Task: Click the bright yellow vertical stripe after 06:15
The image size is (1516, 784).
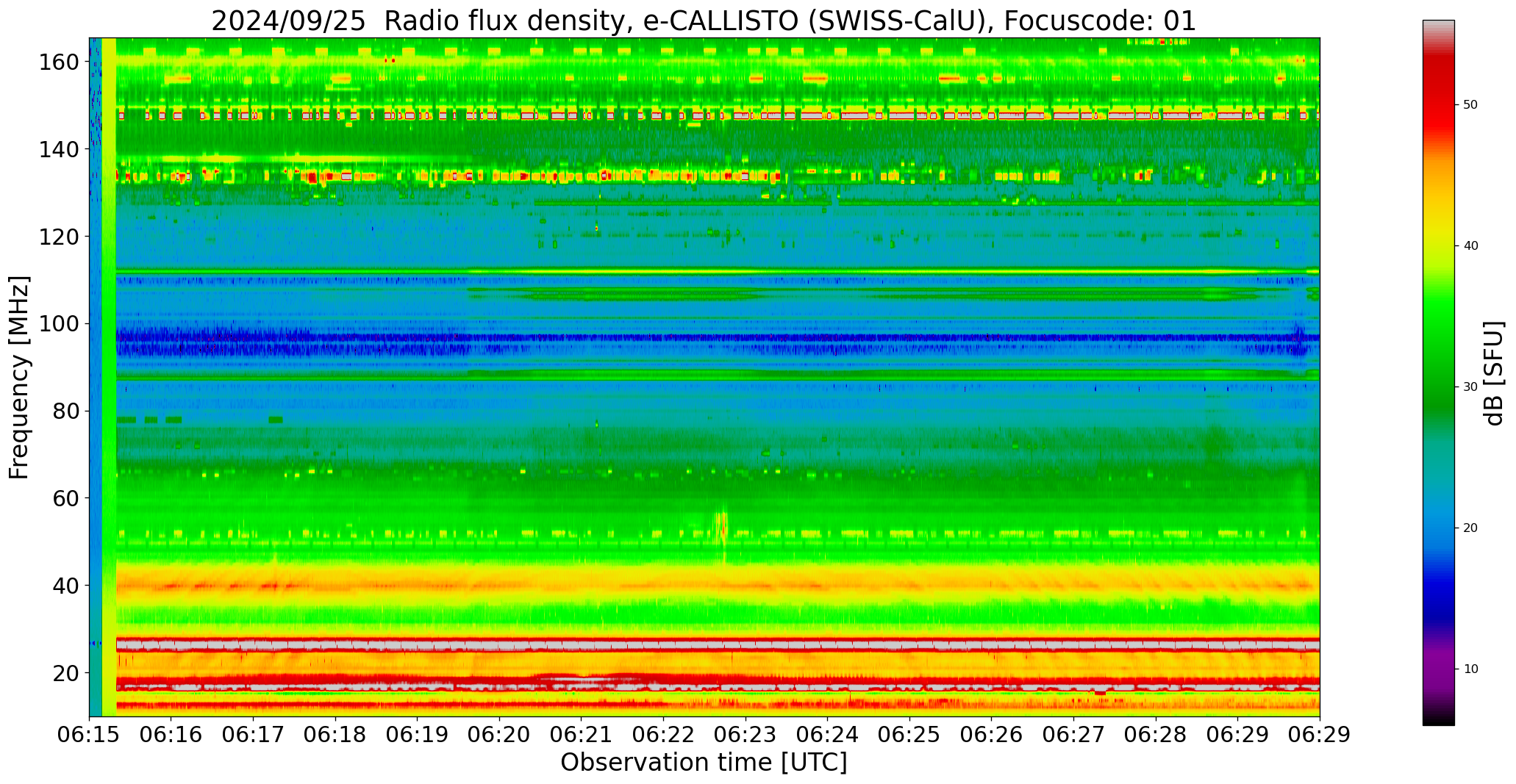Action: point(109,377)
